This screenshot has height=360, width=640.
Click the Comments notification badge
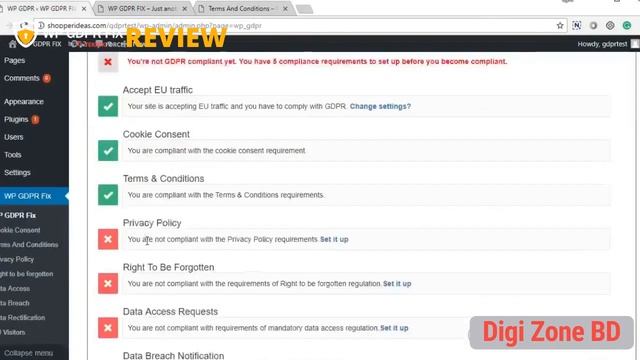click(x=47, y=78)
